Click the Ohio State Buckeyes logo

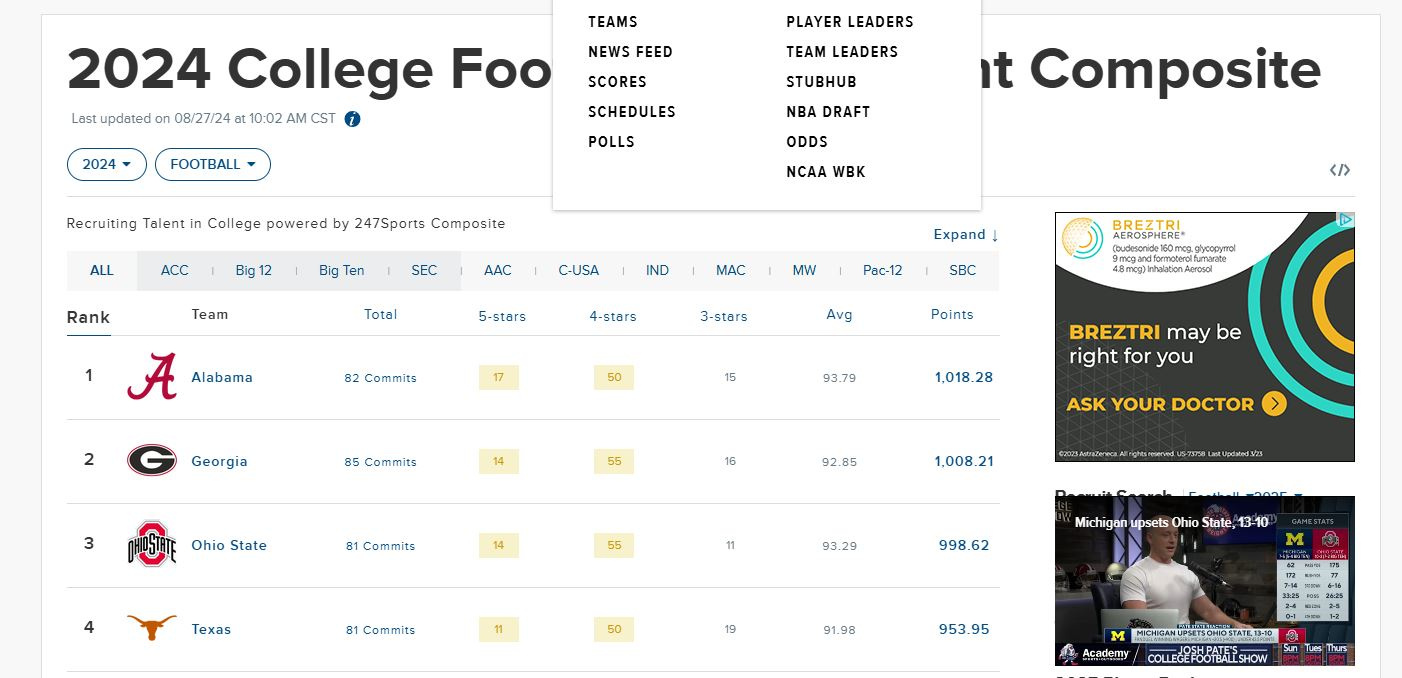151,544
